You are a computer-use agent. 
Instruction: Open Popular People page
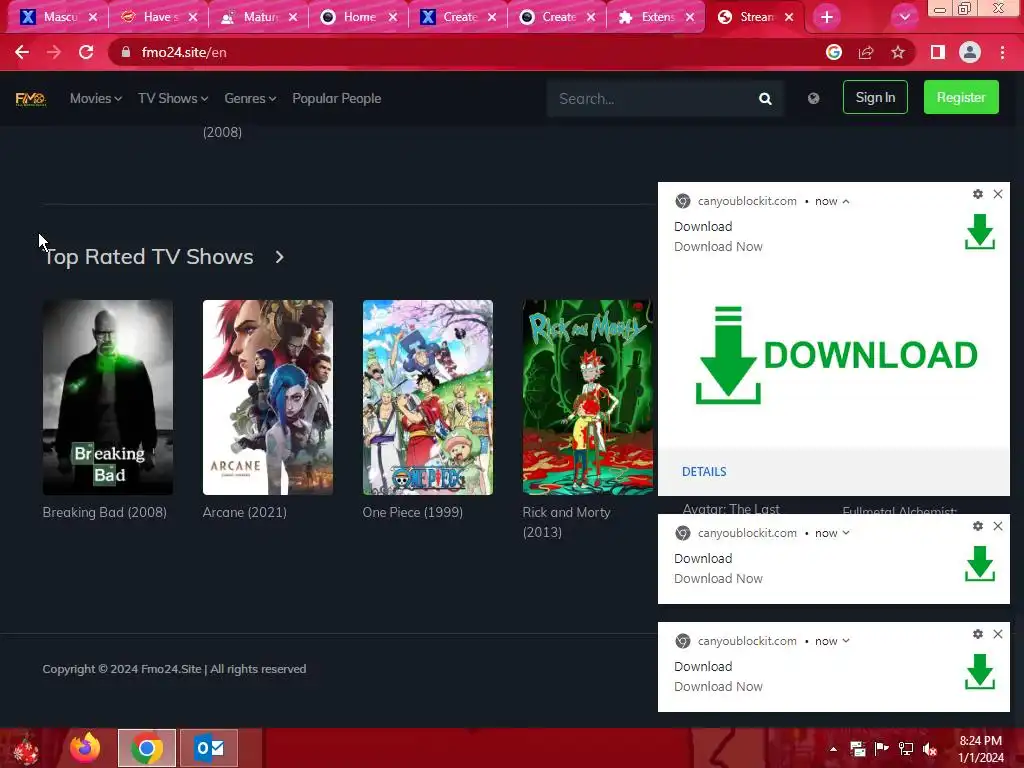tap(336, 99)
